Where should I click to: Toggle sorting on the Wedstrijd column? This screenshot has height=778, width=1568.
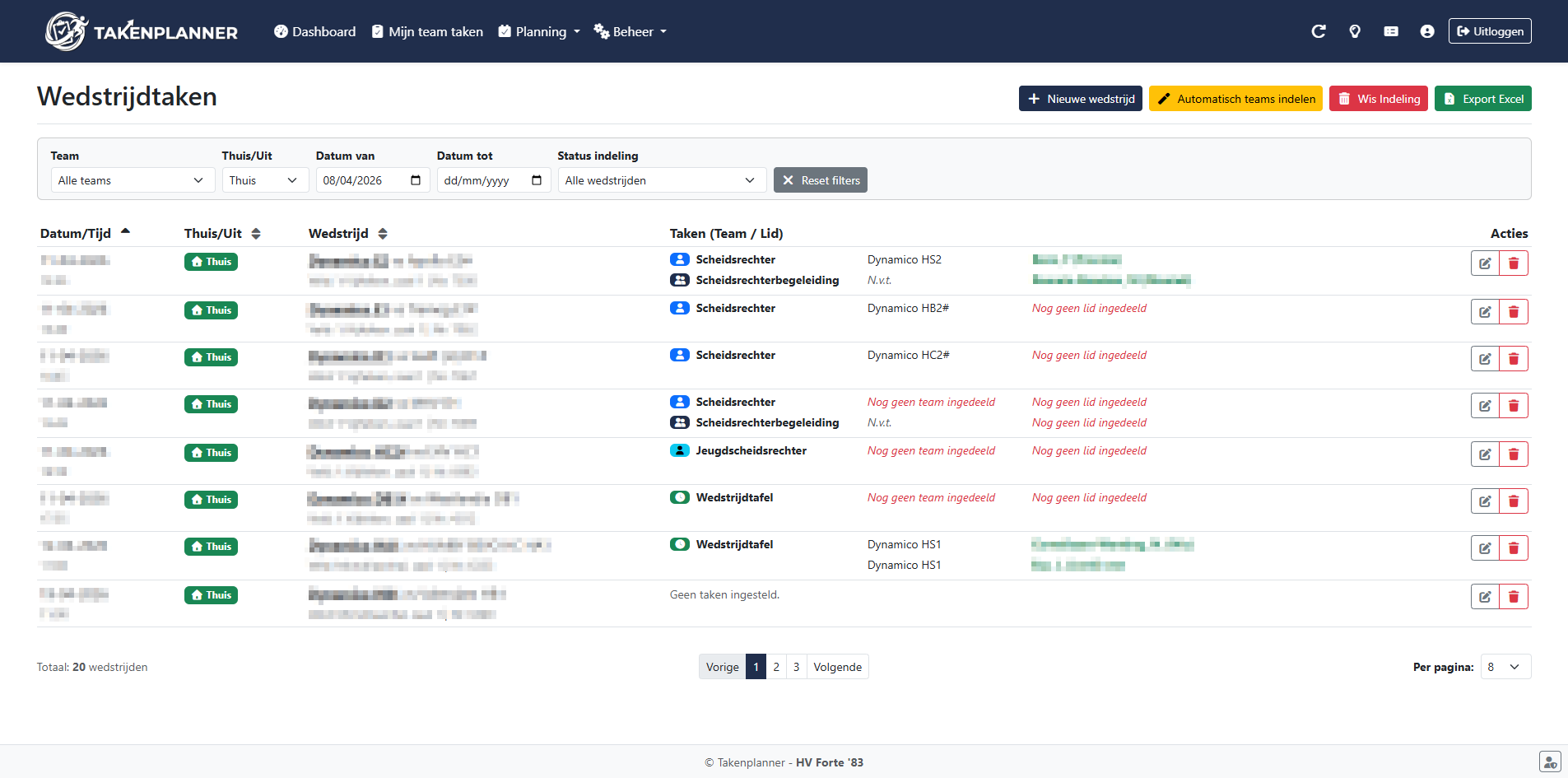pyautogui.click(x=382, y=233)
